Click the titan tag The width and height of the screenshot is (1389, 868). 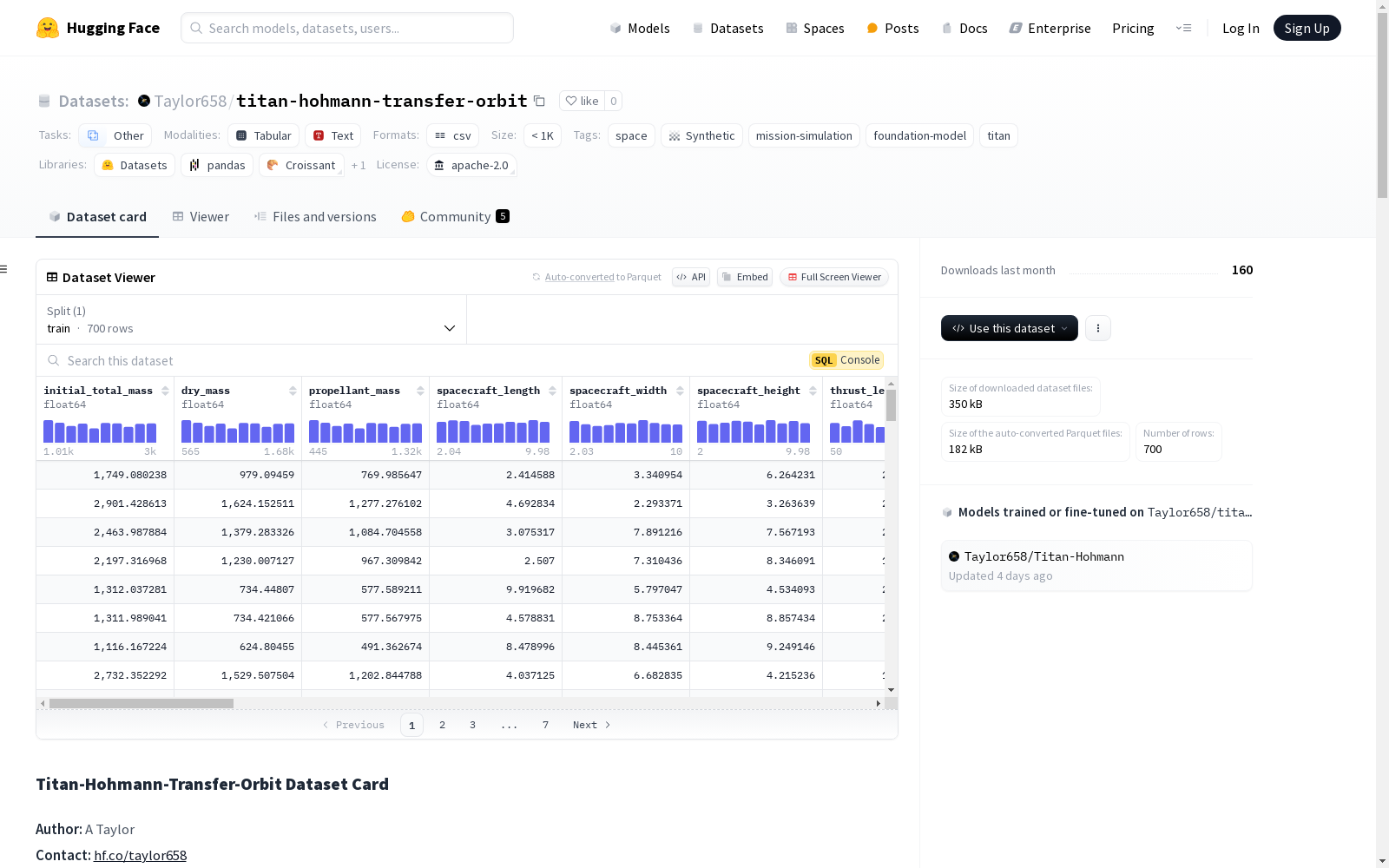[x=999, y=135]
